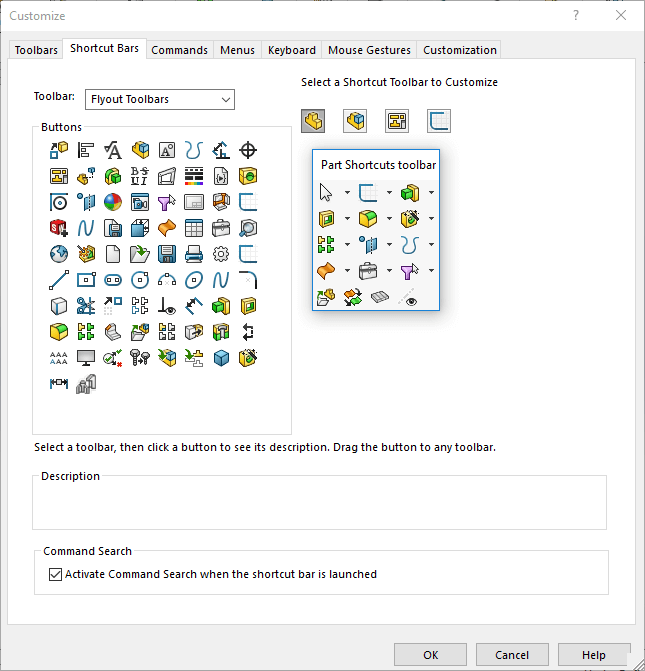645x671 pixels.
Task: Pick the crosshair target icon in Buttons
Action: click(x=248, y=150)
